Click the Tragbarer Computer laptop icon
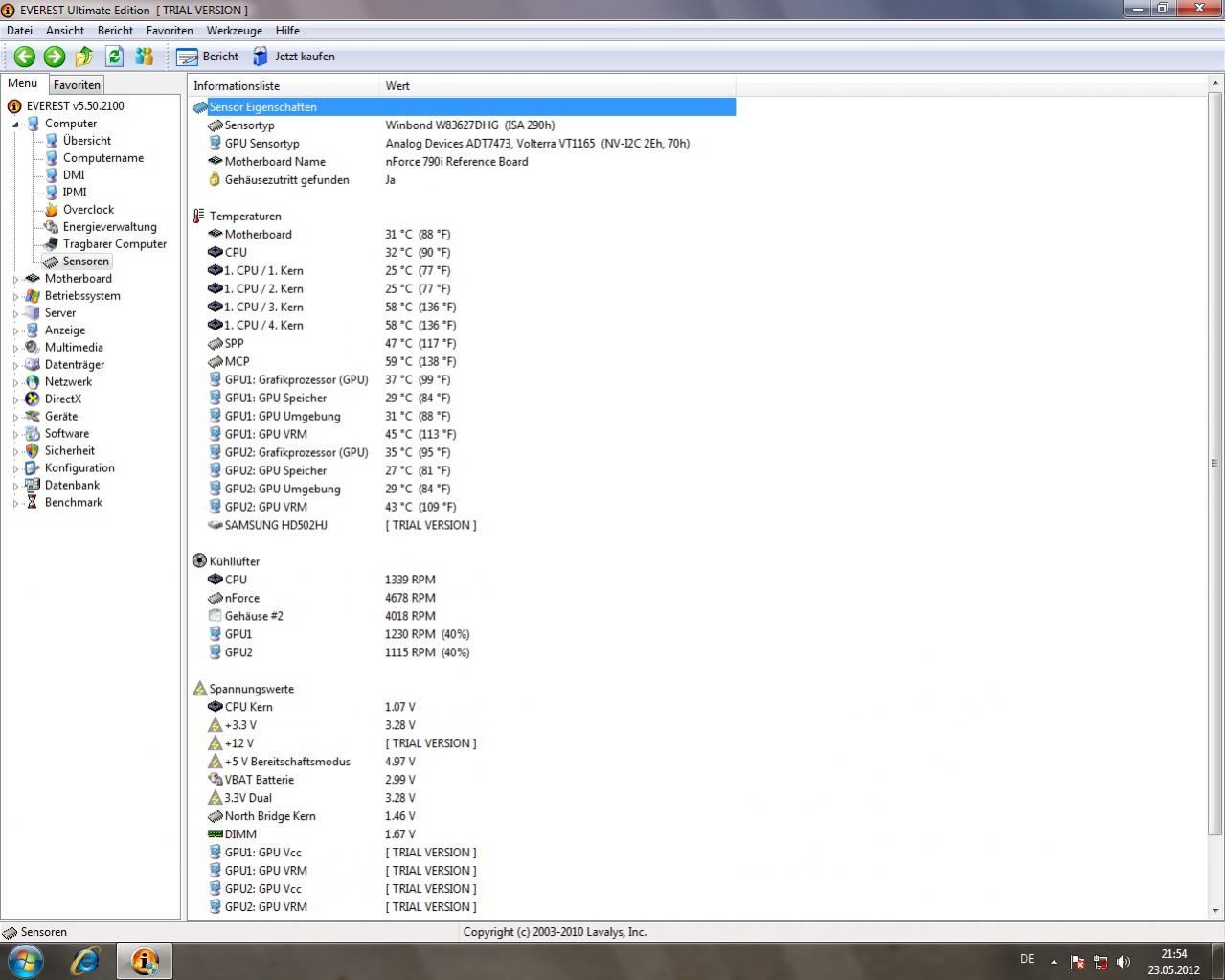 tap(51, 244)
